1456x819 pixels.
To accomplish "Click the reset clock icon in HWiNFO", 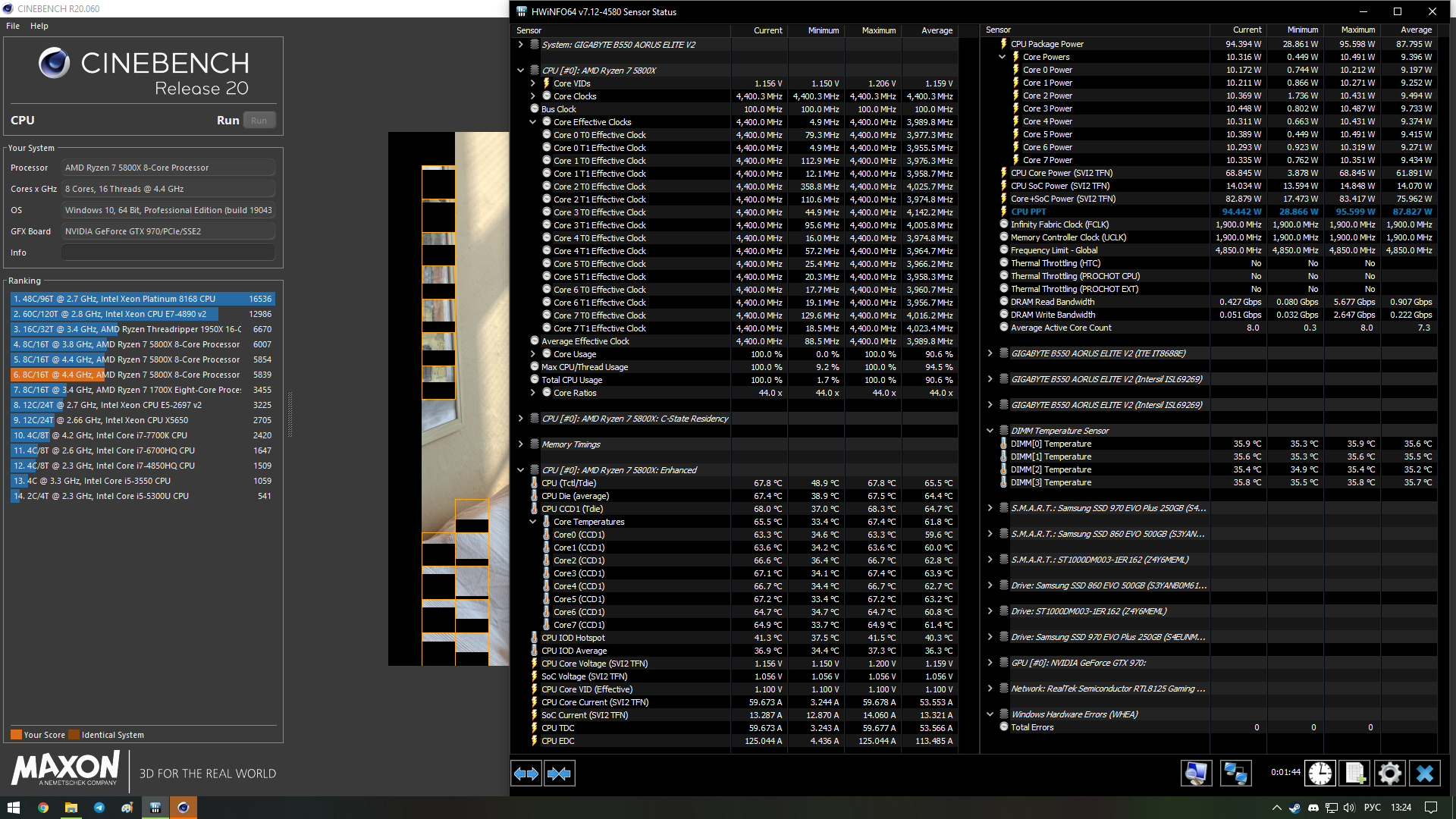I will pyautogui.click(x=1319, y=773).
